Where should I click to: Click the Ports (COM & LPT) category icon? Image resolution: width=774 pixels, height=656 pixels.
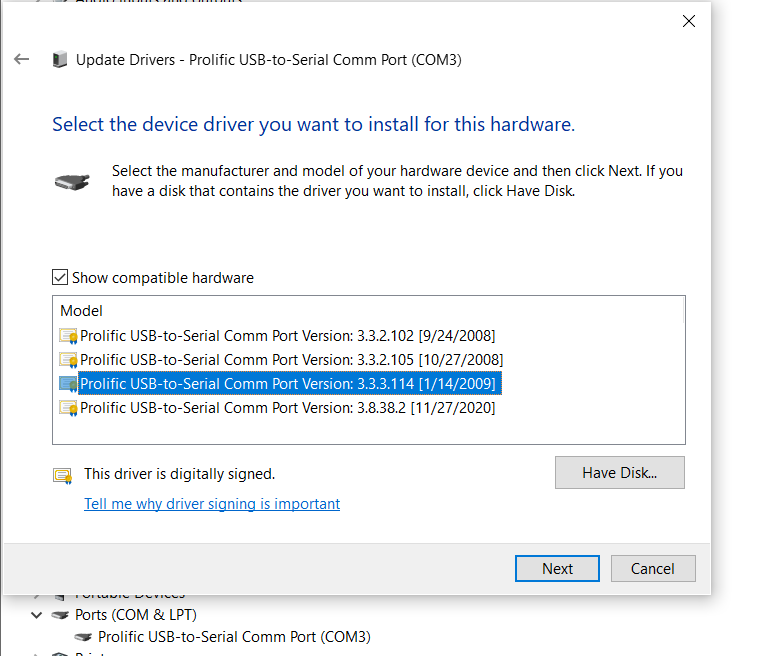pyautogui.click(x=60, y=615)
